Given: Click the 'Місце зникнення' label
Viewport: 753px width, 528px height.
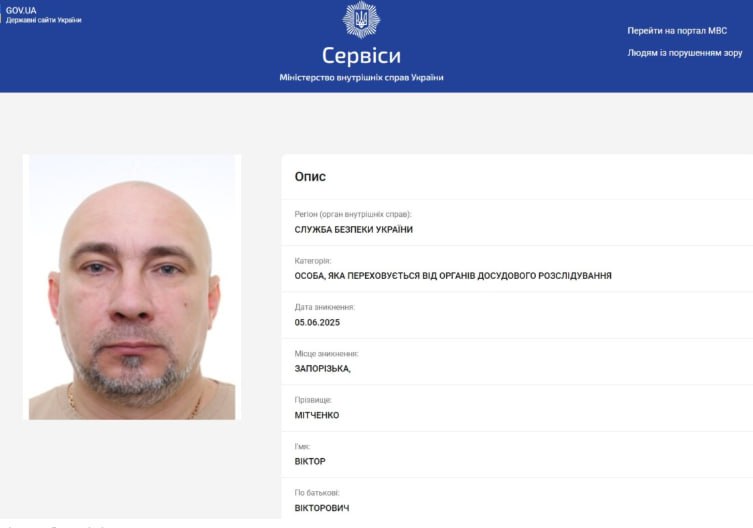Looking at the screenshot, I should point(327,354).
